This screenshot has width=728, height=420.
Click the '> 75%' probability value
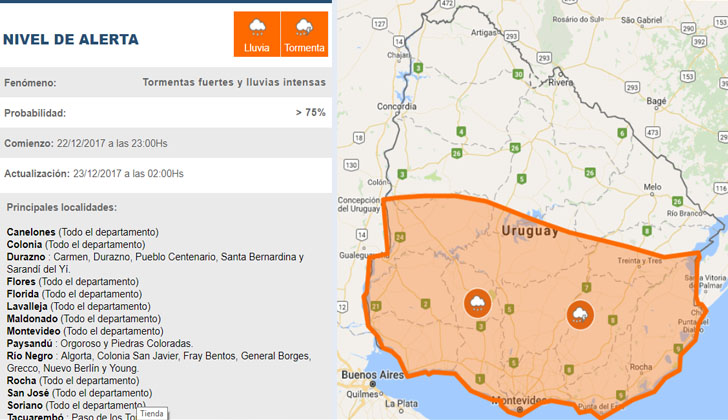coord(311,112)
